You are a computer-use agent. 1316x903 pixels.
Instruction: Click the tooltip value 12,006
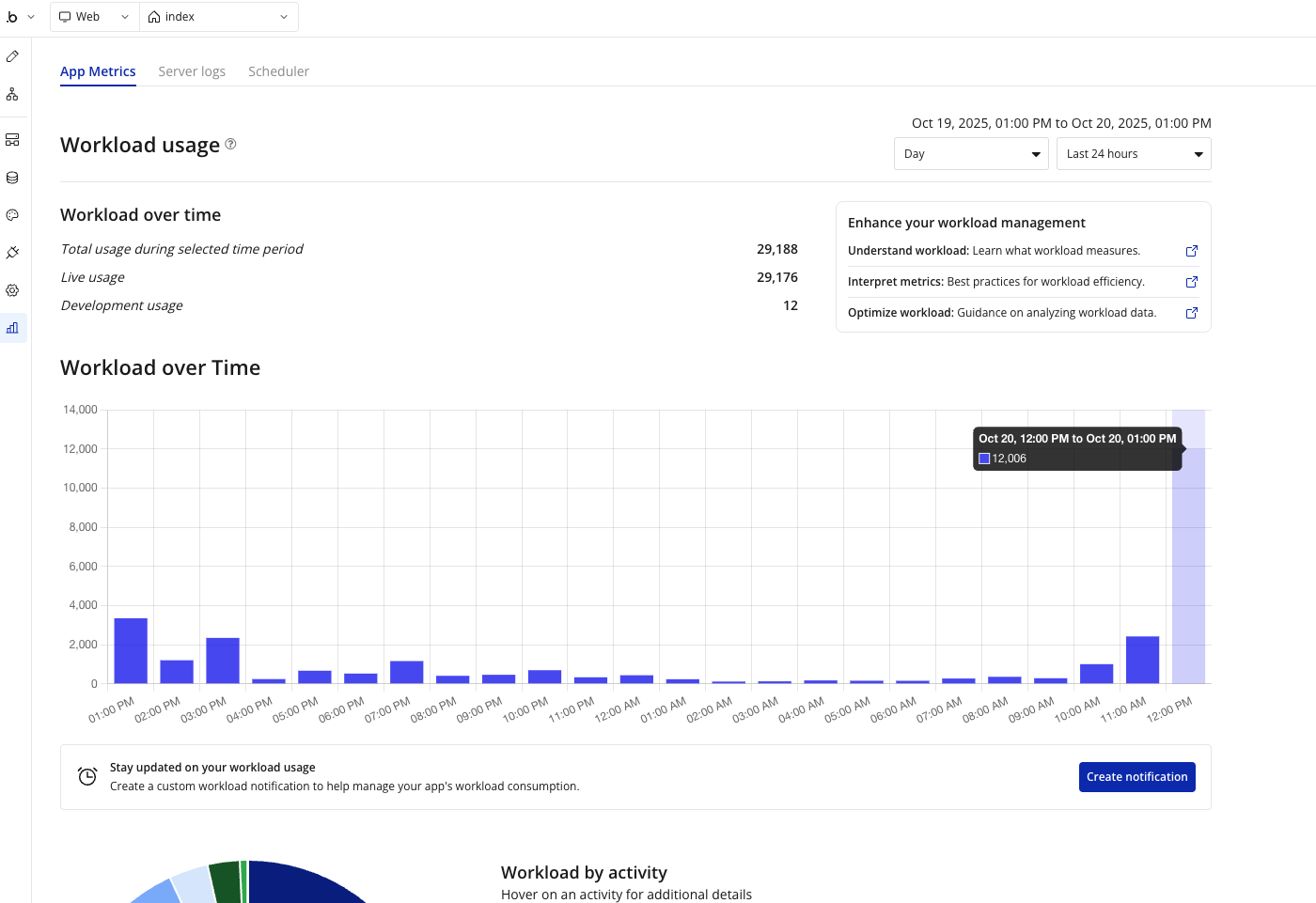1010,459
